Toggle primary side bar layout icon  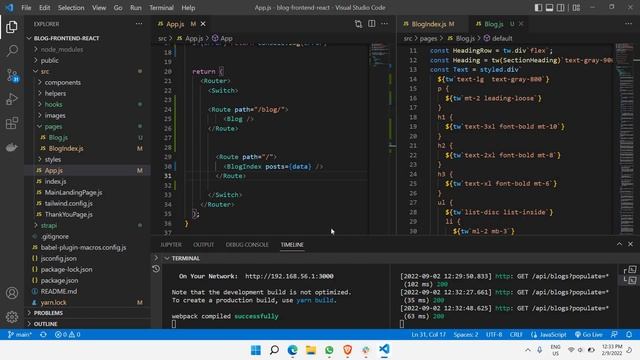(538, 7)
